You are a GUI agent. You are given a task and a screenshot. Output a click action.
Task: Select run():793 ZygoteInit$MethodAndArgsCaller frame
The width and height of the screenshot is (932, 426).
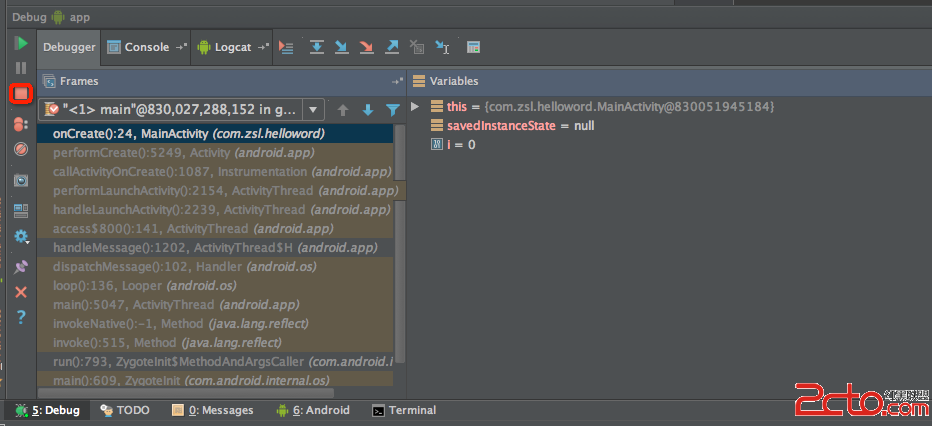tap(215, 362)
